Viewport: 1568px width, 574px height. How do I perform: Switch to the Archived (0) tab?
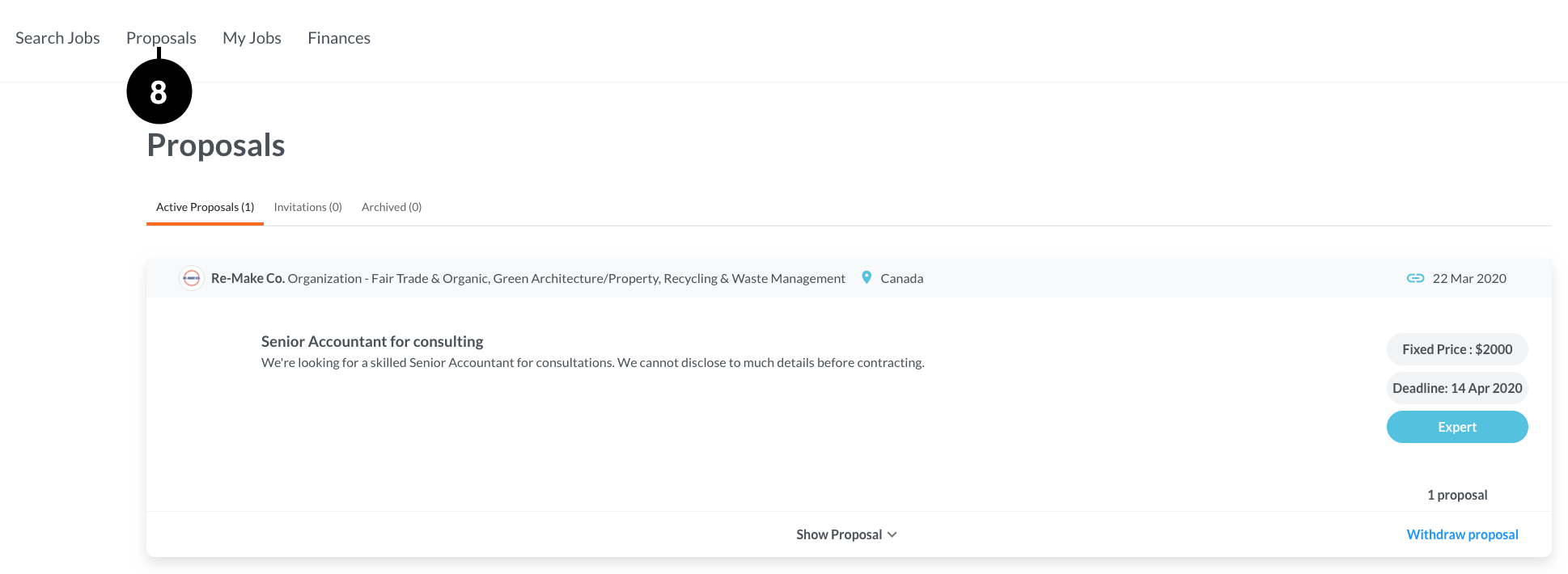coord(392,207)
